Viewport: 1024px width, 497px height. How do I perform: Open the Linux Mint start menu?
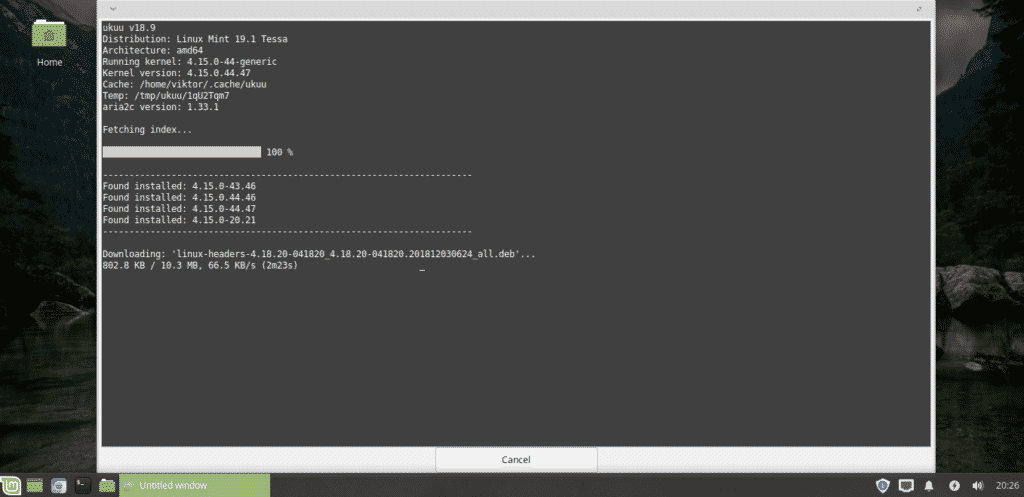click(x=11, y=485)
